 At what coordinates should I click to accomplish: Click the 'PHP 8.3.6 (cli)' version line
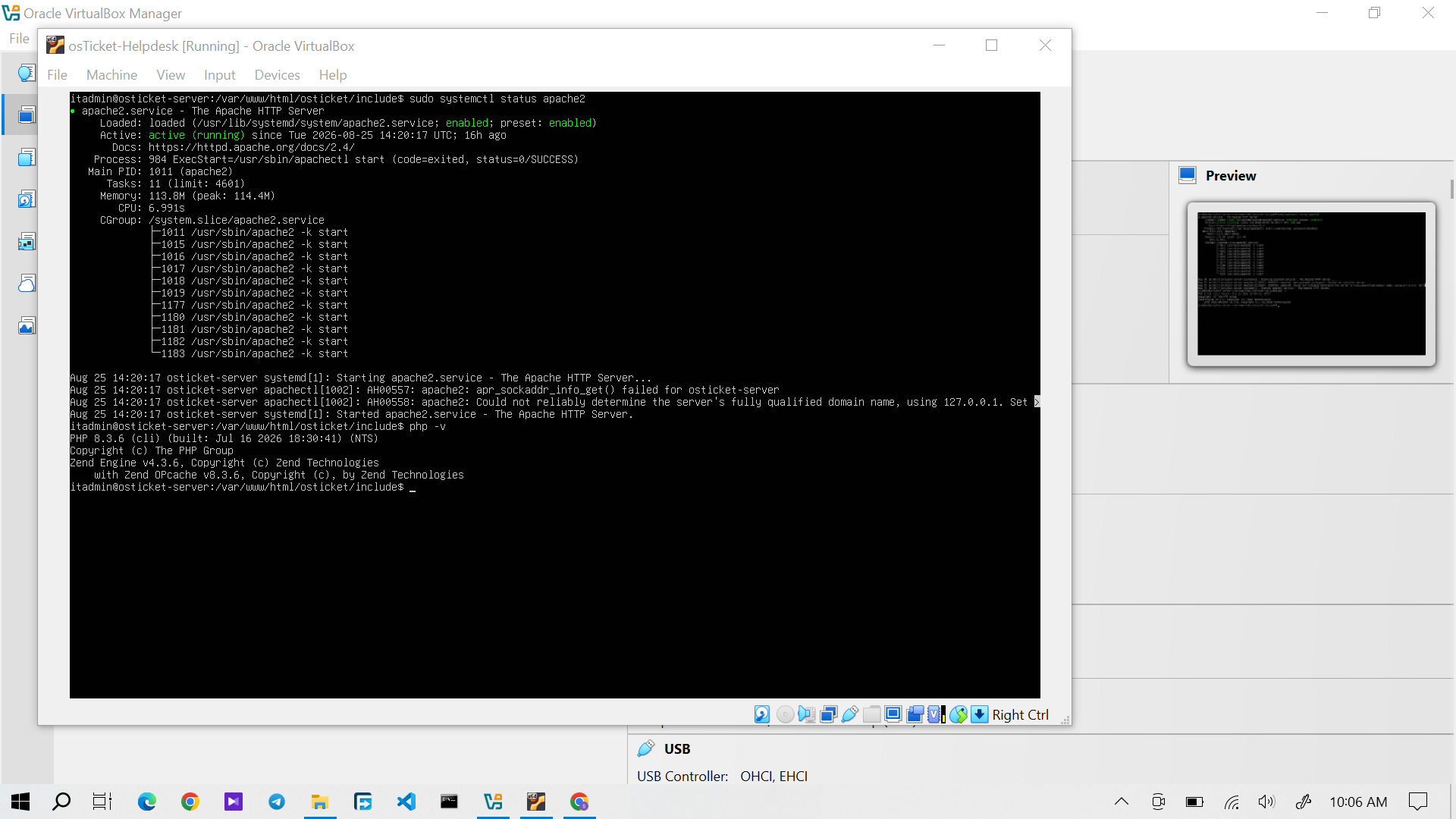point(224,438)
